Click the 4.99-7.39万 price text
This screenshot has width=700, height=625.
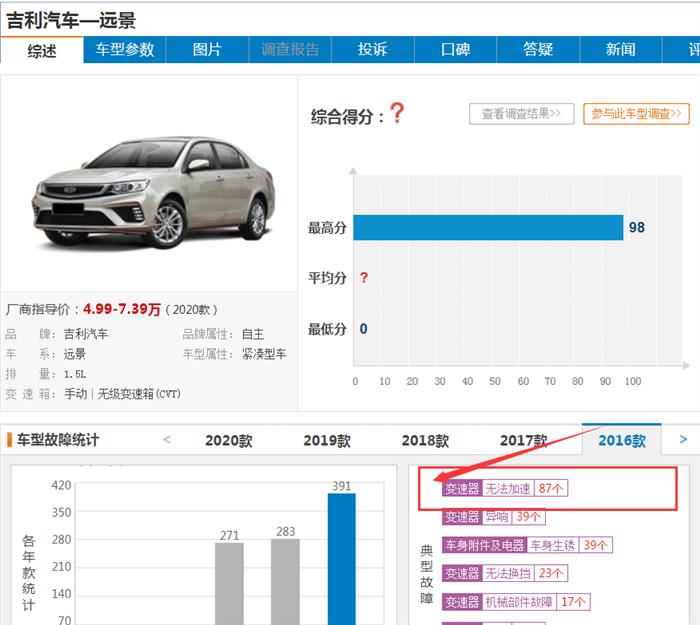(x=121, y=309)
